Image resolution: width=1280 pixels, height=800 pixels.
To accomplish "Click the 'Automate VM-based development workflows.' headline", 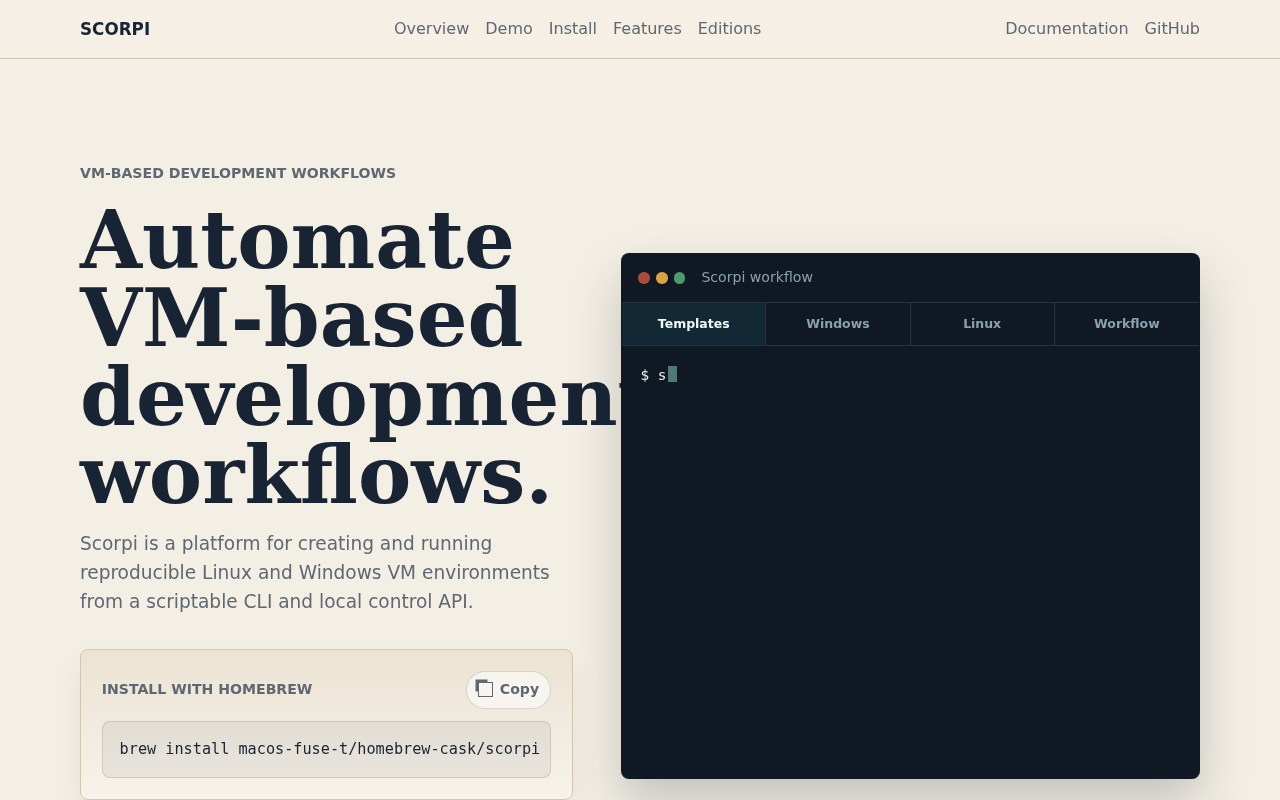I will (350, 357).
